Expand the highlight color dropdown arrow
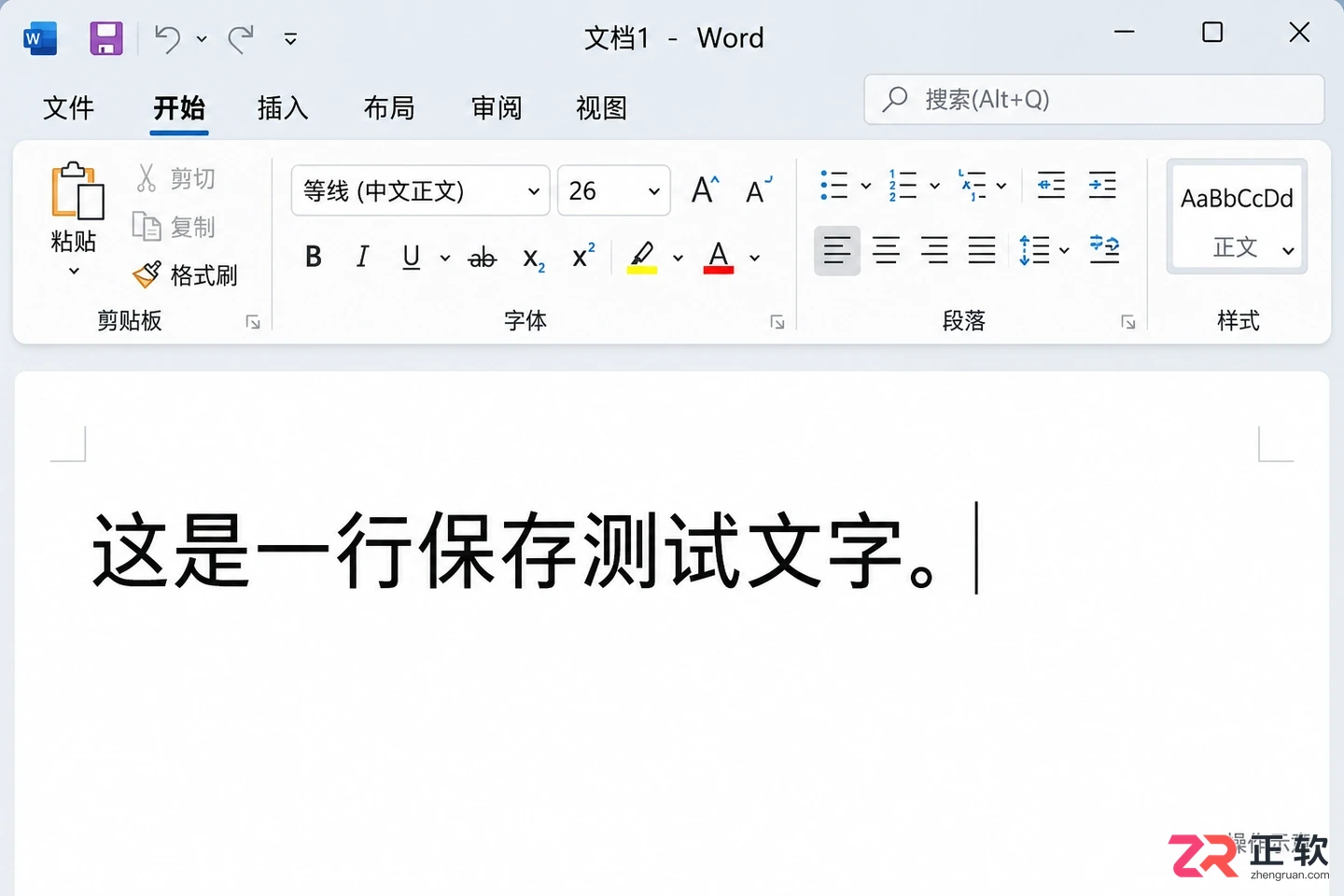This screenshot has height=896, width=1344. click(679, 259)
